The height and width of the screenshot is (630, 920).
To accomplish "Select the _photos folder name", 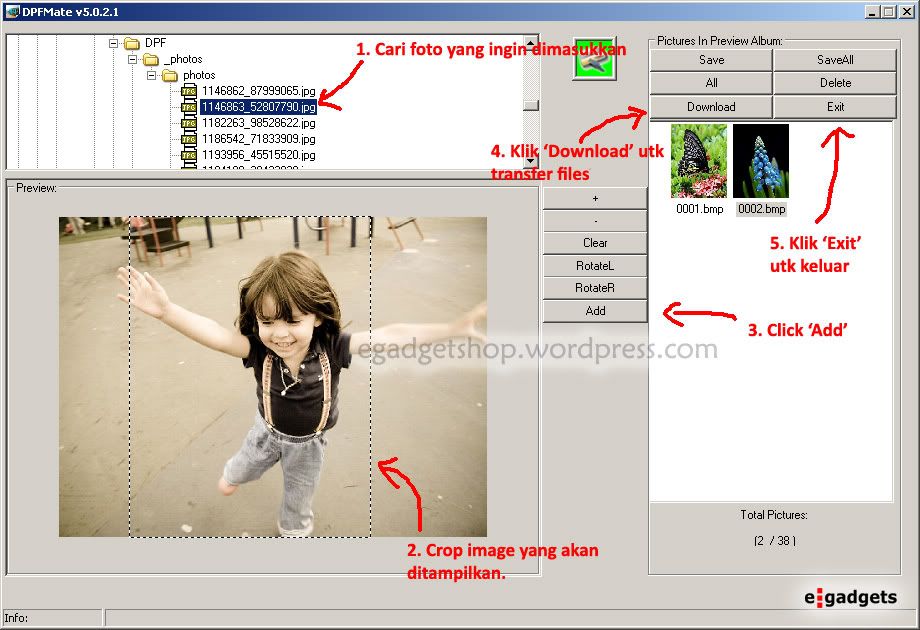I will pyautogui.click(x=183, y=59).
